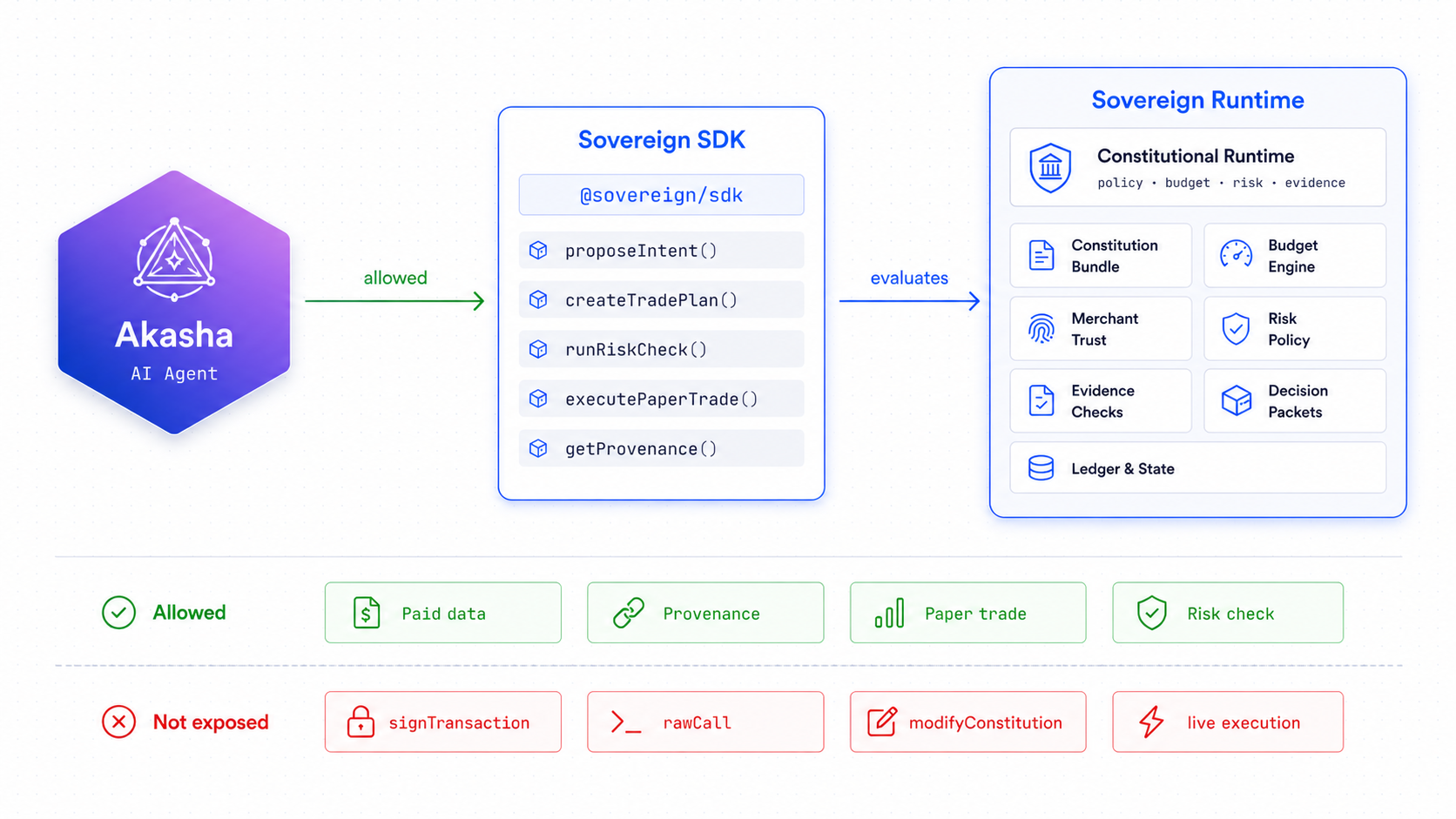The width and height of the screenshot is (1456, 819).
Task: Open the Constitution Bundle panel
Action: [1100, 255]
